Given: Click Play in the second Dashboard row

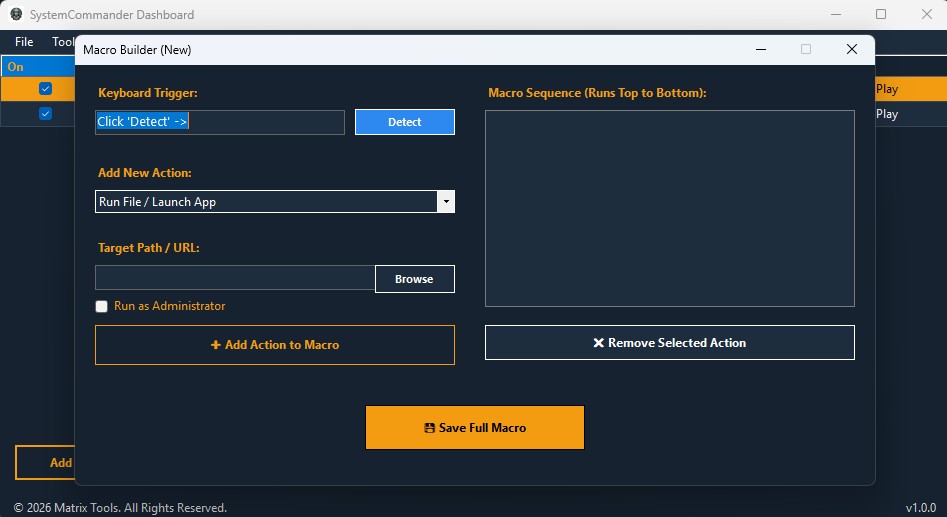Looking at the screenshot, I should pos(887,114).
